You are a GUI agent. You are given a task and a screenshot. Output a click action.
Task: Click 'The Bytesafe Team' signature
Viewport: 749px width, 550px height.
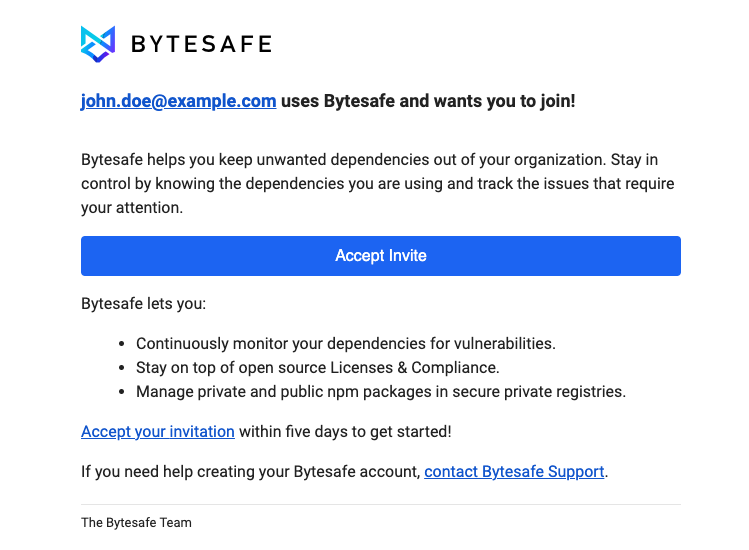coord(136,523)
